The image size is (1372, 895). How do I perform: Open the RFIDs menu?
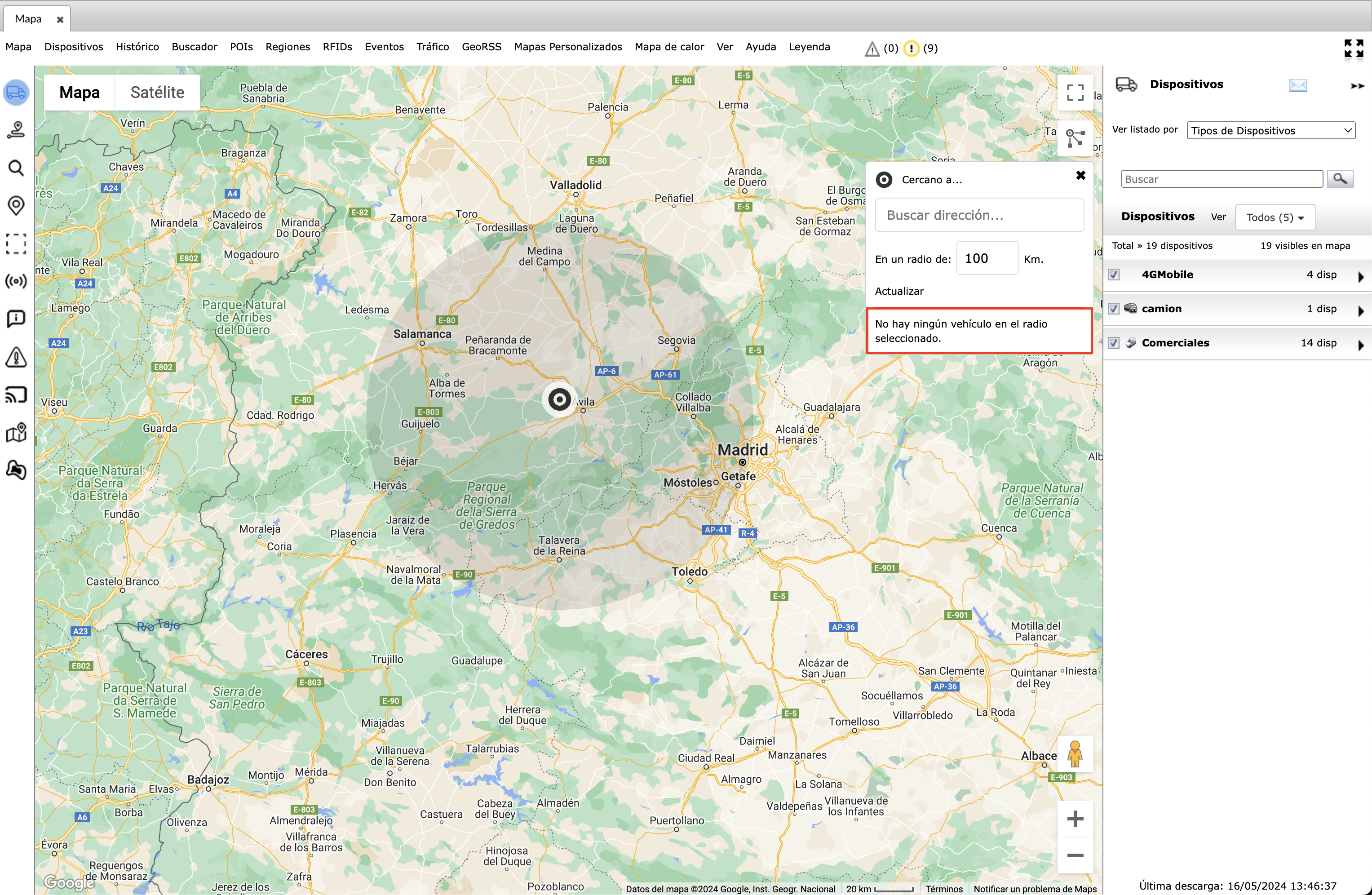tap(337, 47)
